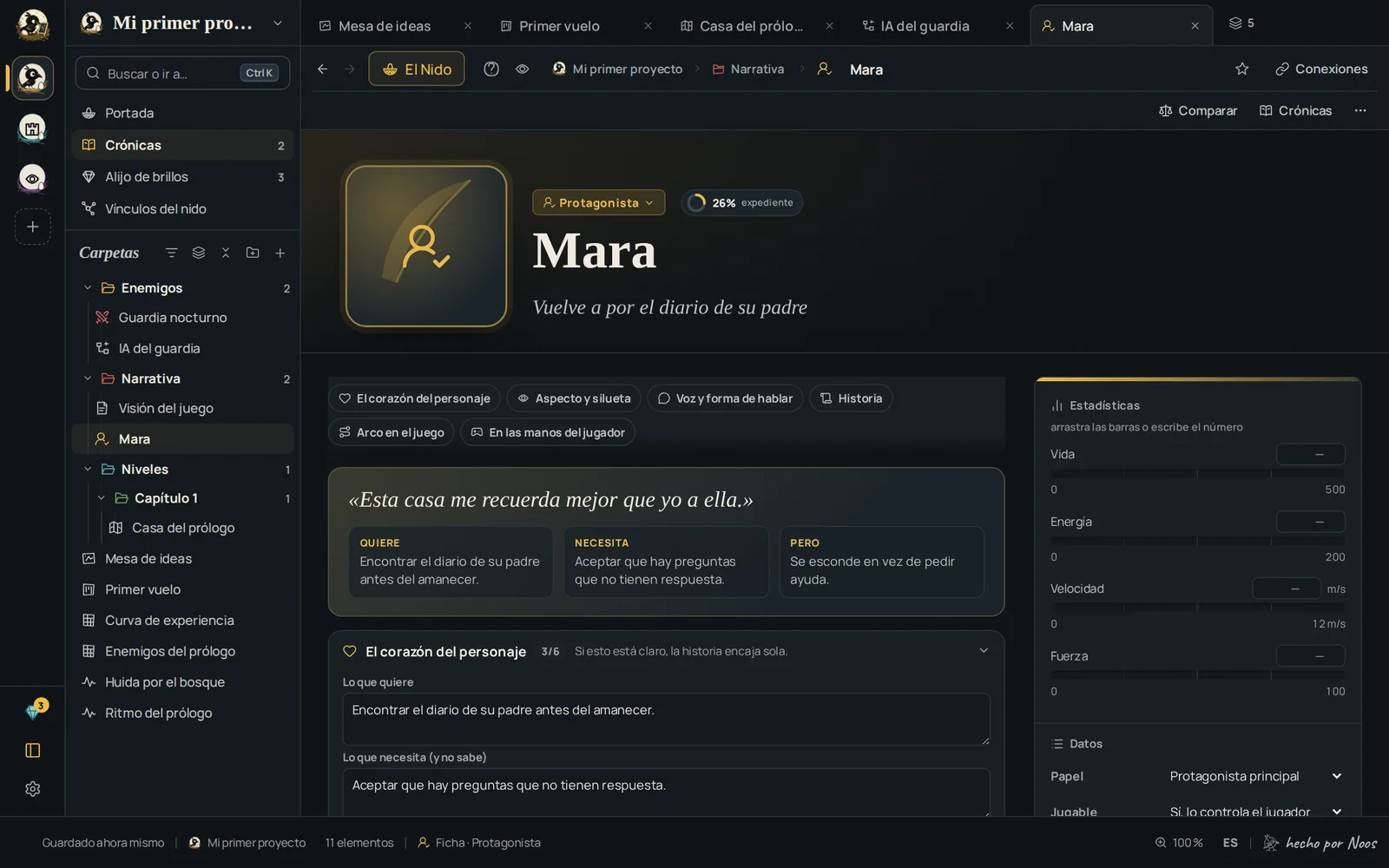The image size is (1389, 868).
Task: Open the eye workspace in left rail
Action: point(33,178)
